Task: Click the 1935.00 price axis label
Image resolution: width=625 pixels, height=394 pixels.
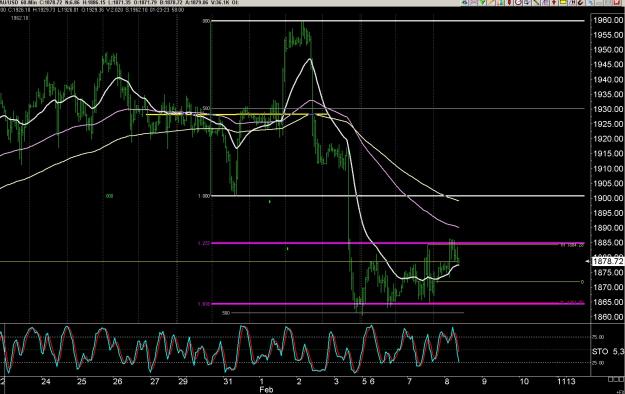Action: 607,95
